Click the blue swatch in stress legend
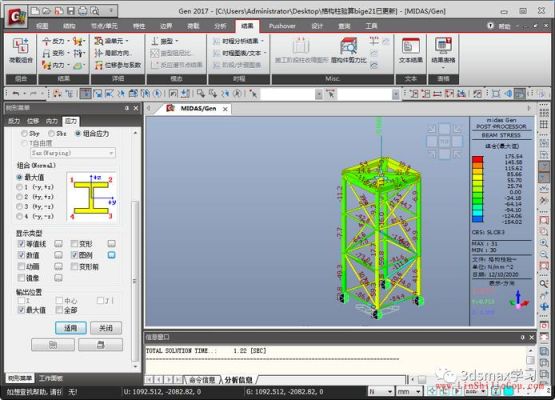Screen dimensions: 555x400 tap(477, 219)
